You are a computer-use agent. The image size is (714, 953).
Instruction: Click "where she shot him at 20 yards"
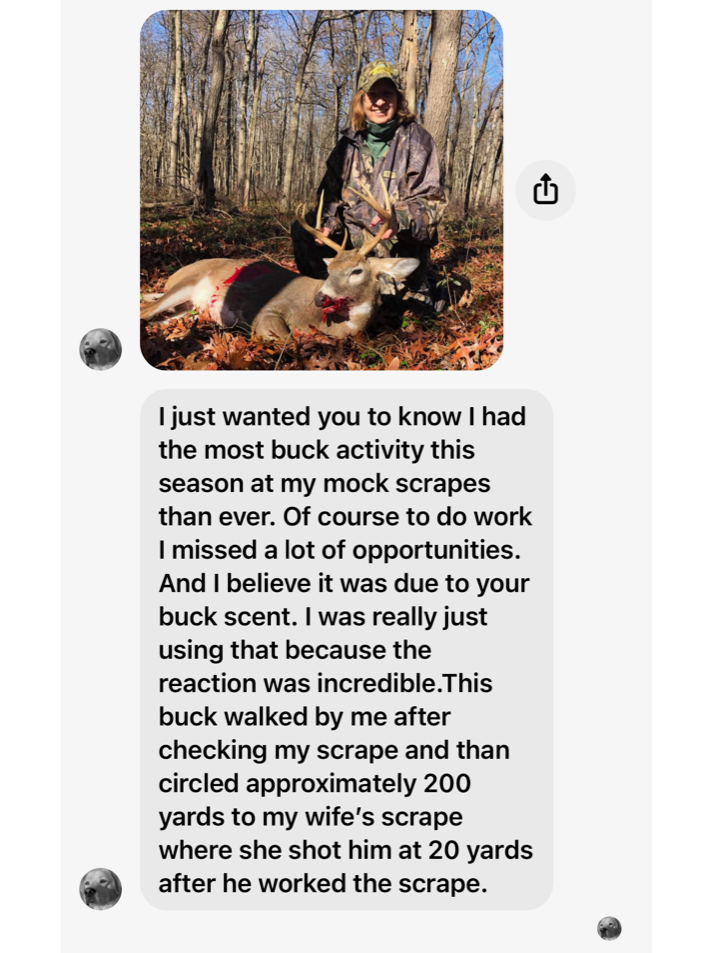click(x=345, y=850)
